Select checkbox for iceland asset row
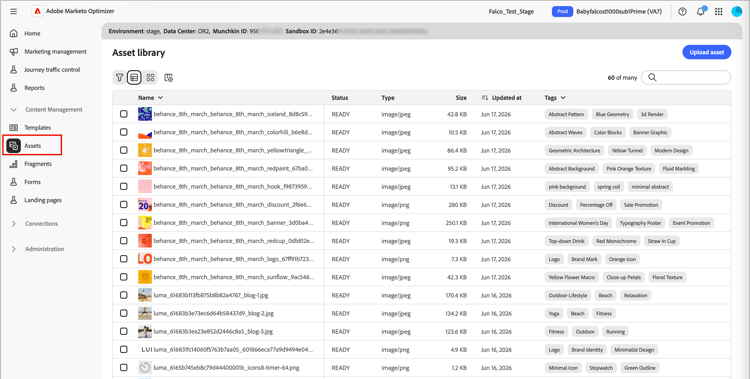 (x=124, y=114)
